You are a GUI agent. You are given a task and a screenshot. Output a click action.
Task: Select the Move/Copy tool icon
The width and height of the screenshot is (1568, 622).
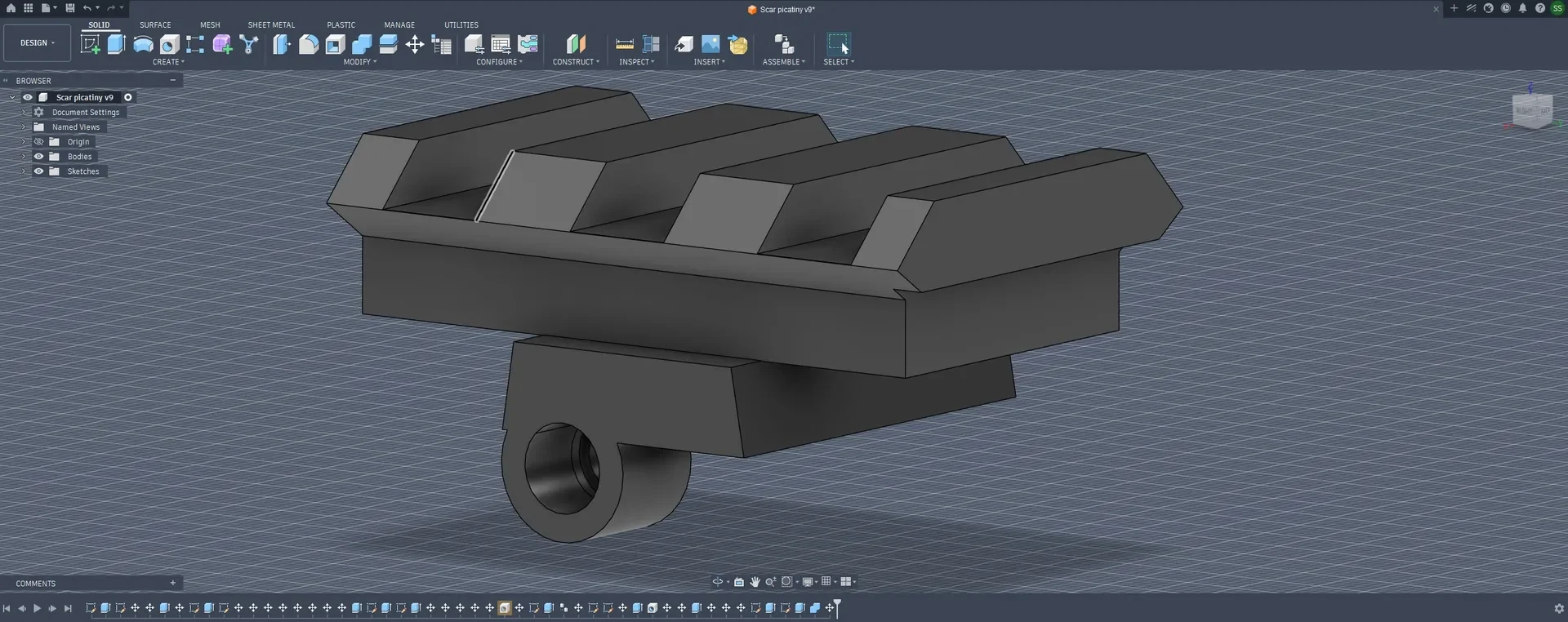tap(415, 44)
